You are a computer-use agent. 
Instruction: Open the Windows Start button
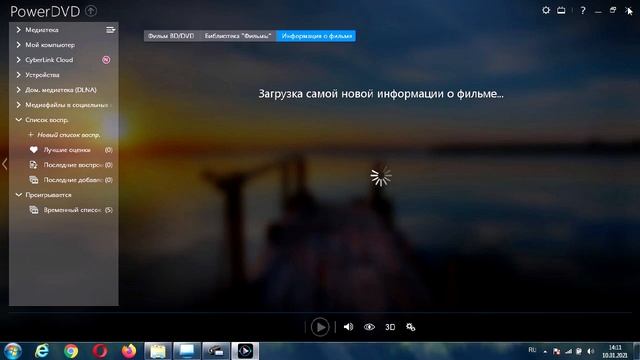coord(13,351)
